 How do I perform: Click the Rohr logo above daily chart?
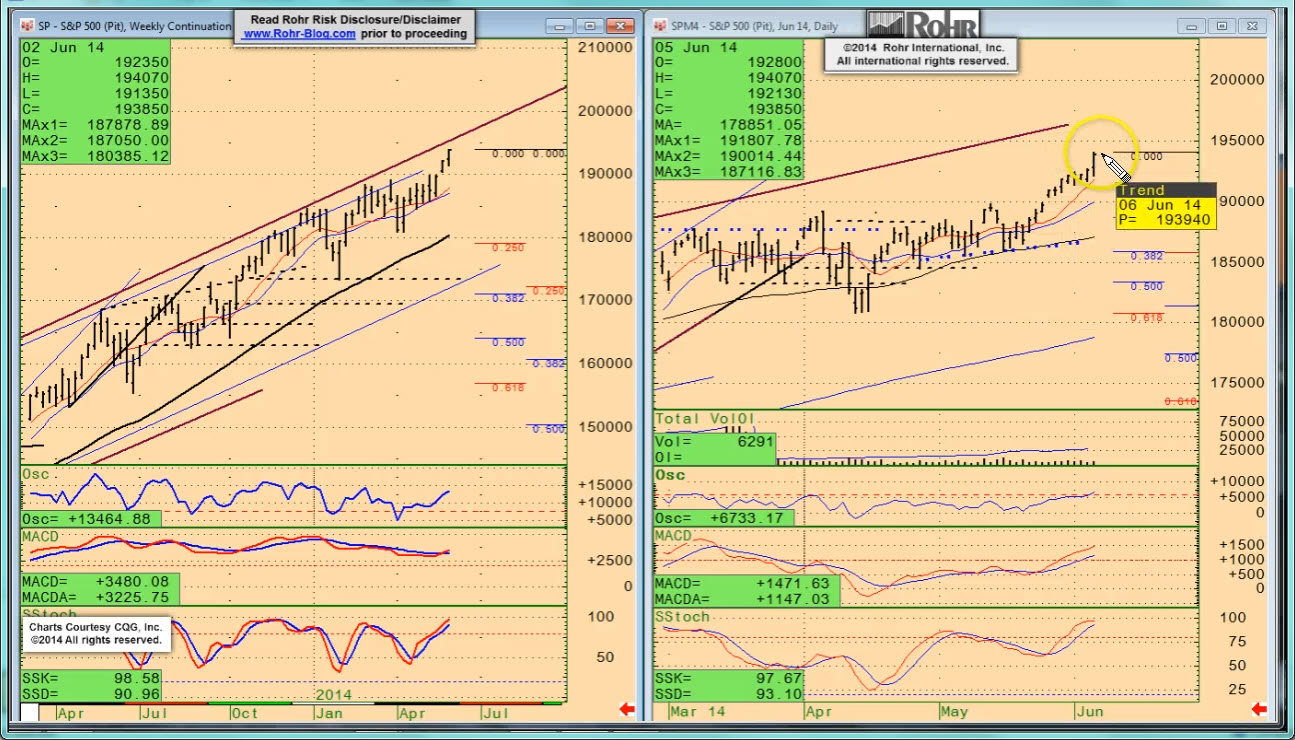[x=922, y=25]
